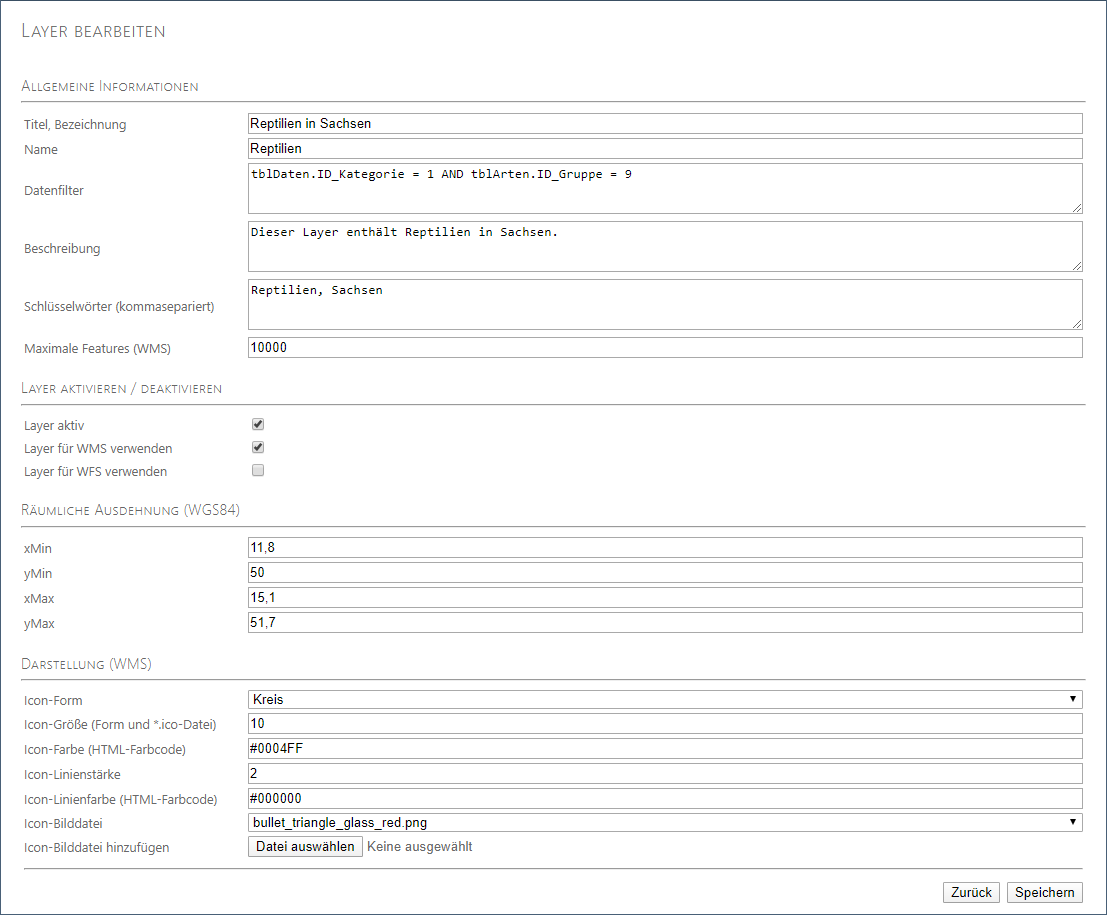
Task: Click the Schlüsselwörter text area
Action: click(664, 304)
